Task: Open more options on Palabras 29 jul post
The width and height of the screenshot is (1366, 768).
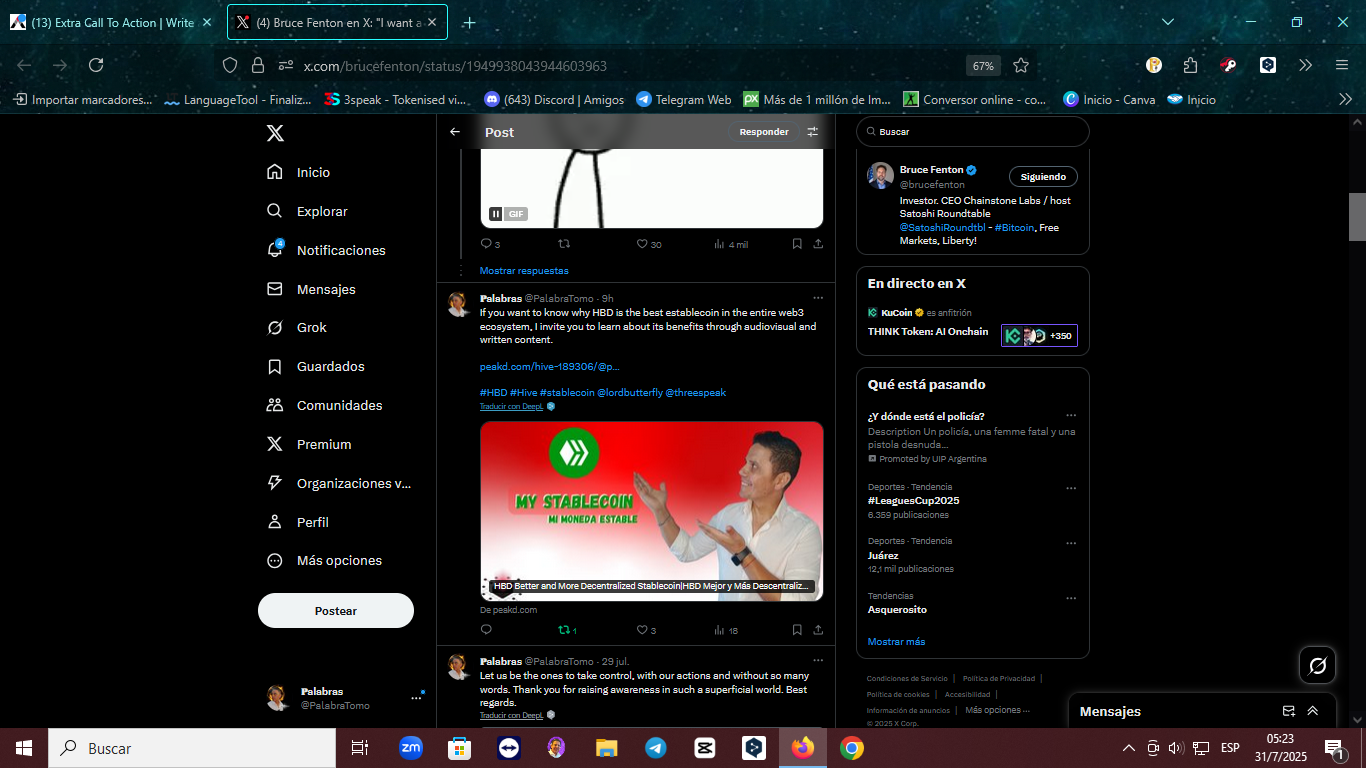Action: 818,661
